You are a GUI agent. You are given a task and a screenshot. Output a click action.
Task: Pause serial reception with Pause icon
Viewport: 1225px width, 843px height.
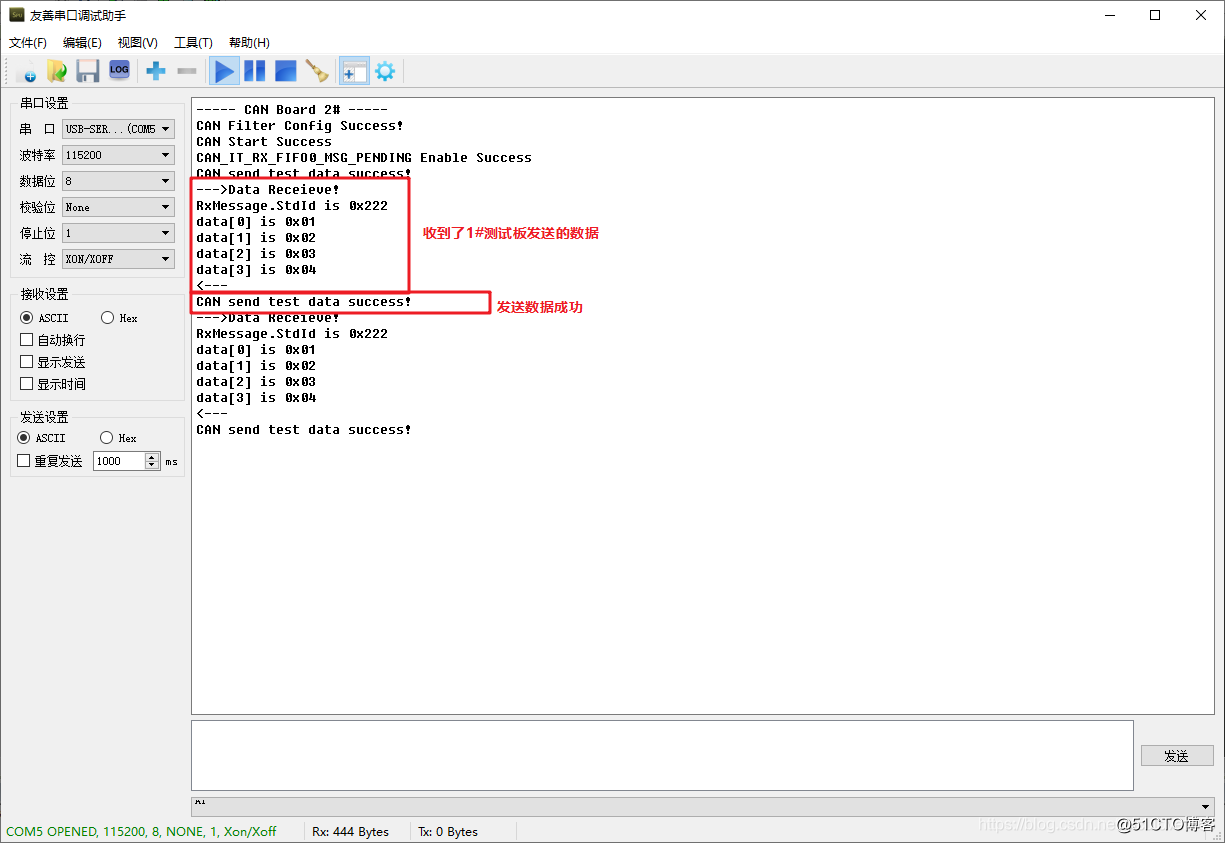coord(255,71)
